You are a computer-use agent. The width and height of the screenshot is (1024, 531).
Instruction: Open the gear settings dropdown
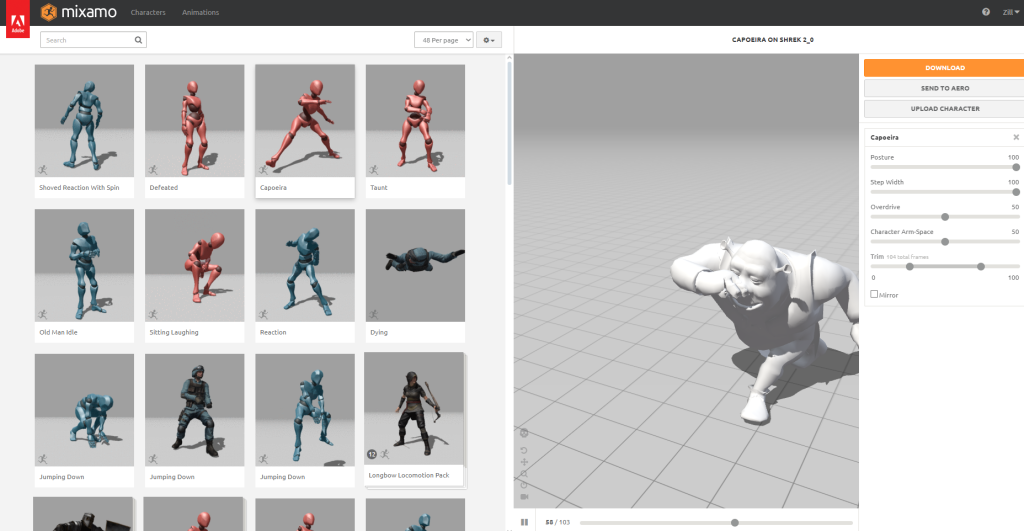488,40
